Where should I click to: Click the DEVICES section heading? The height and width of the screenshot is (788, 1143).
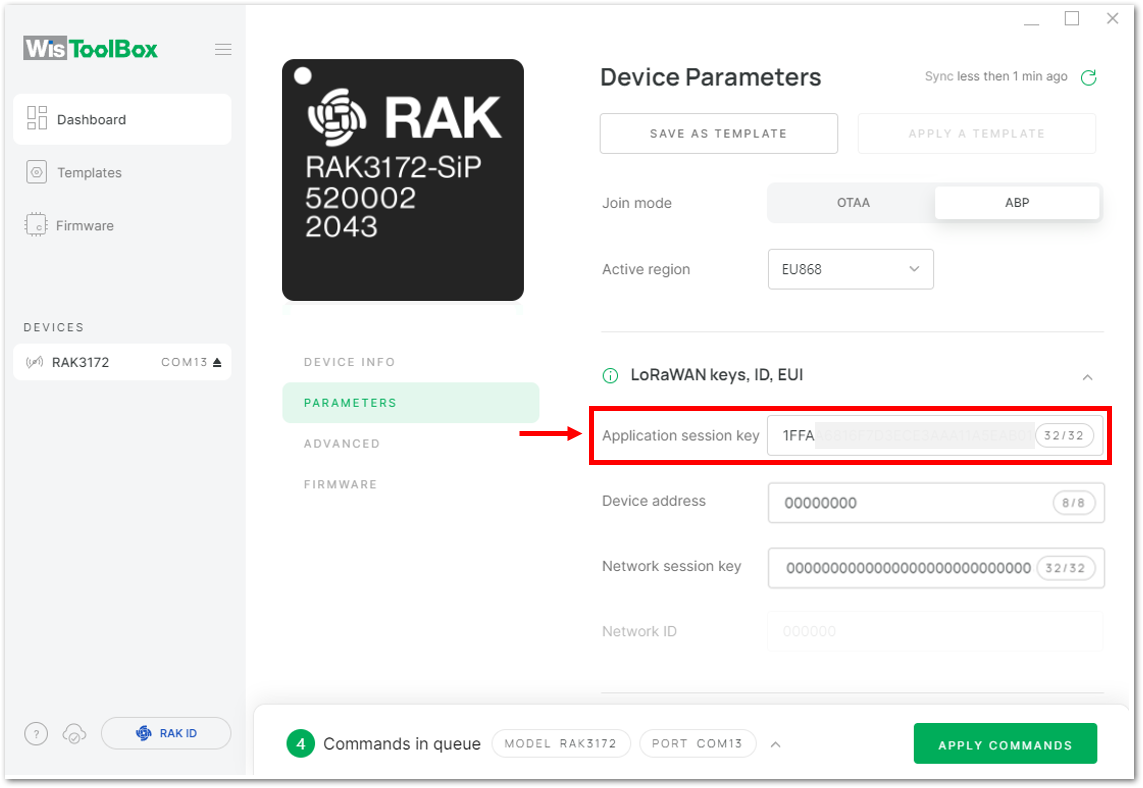tap(54, 327)
